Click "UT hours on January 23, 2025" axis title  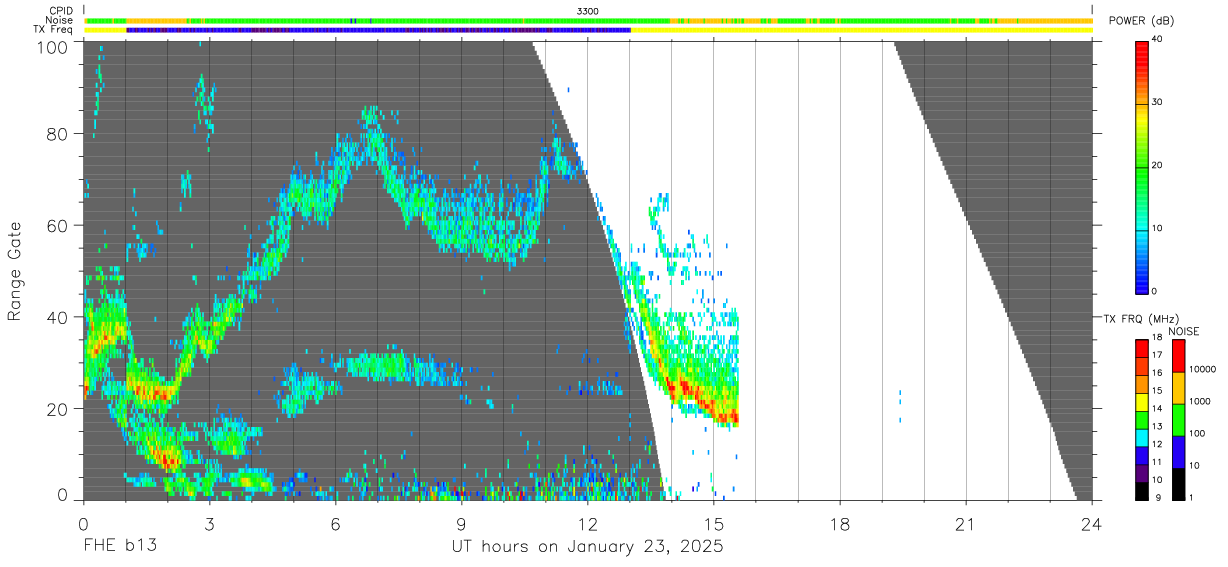587,547
